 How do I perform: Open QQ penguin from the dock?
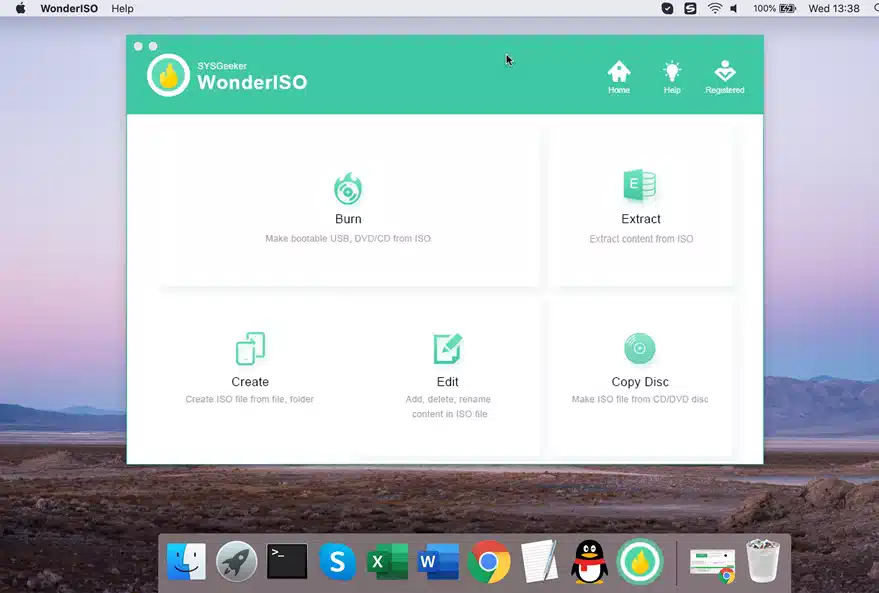pos(589,561)
